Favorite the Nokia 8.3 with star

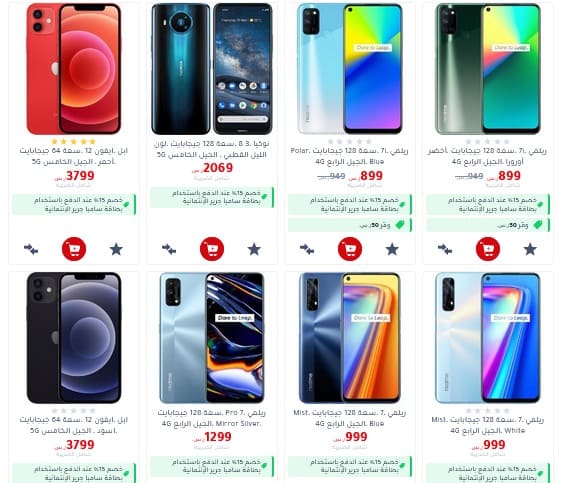tap(254, 249)
